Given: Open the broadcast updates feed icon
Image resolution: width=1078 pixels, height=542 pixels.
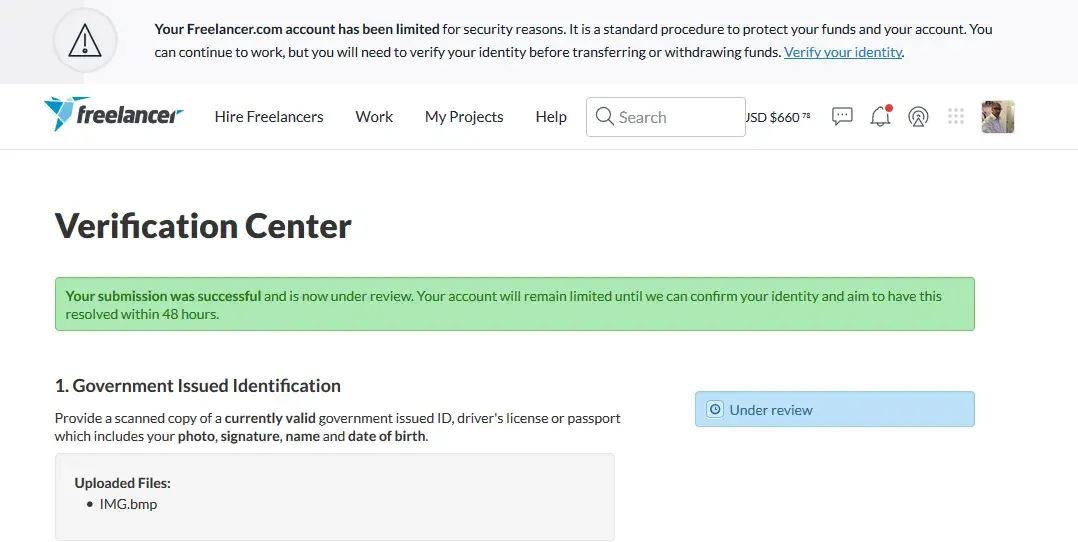Looking at the screenshot, I should [918, 117].
